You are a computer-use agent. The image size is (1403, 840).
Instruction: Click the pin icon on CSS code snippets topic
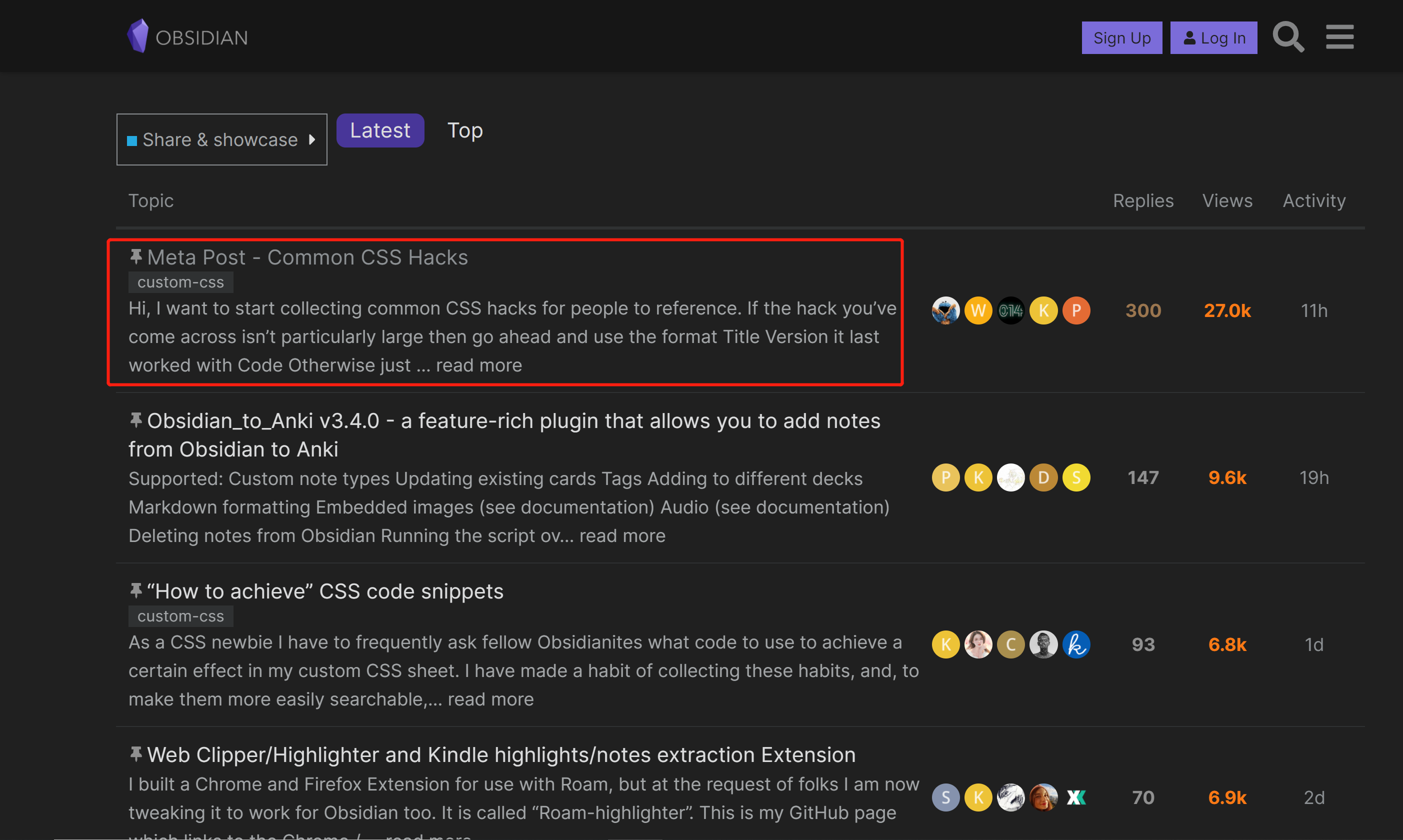(x=135, y=590)
